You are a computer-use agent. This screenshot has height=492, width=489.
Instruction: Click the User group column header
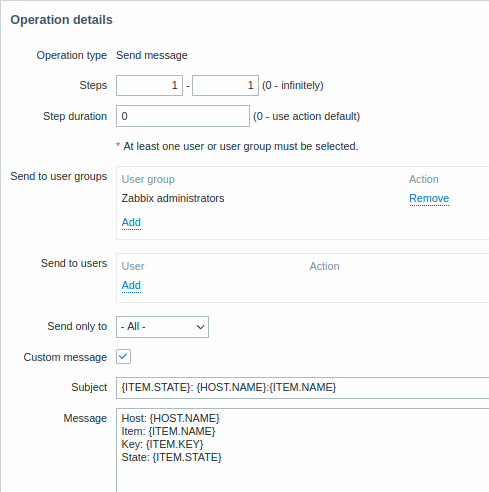[x=148, y=179]
